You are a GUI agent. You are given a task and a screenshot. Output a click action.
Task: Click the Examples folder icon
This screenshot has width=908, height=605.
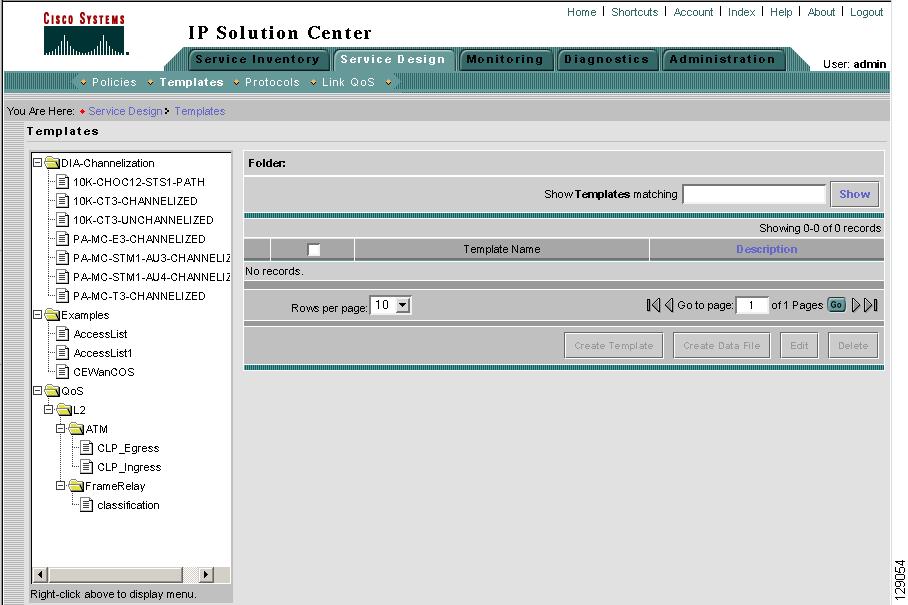coord(53,315)
